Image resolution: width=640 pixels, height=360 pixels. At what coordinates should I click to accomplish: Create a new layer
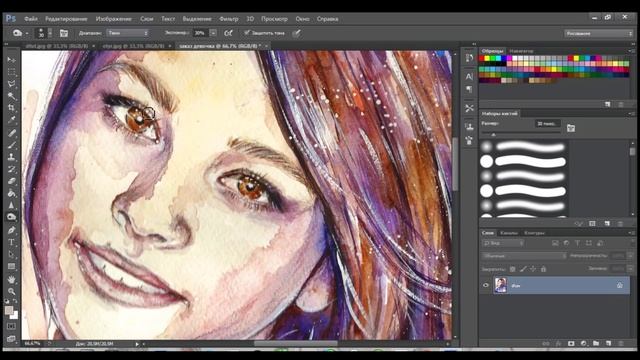point(608,344)
